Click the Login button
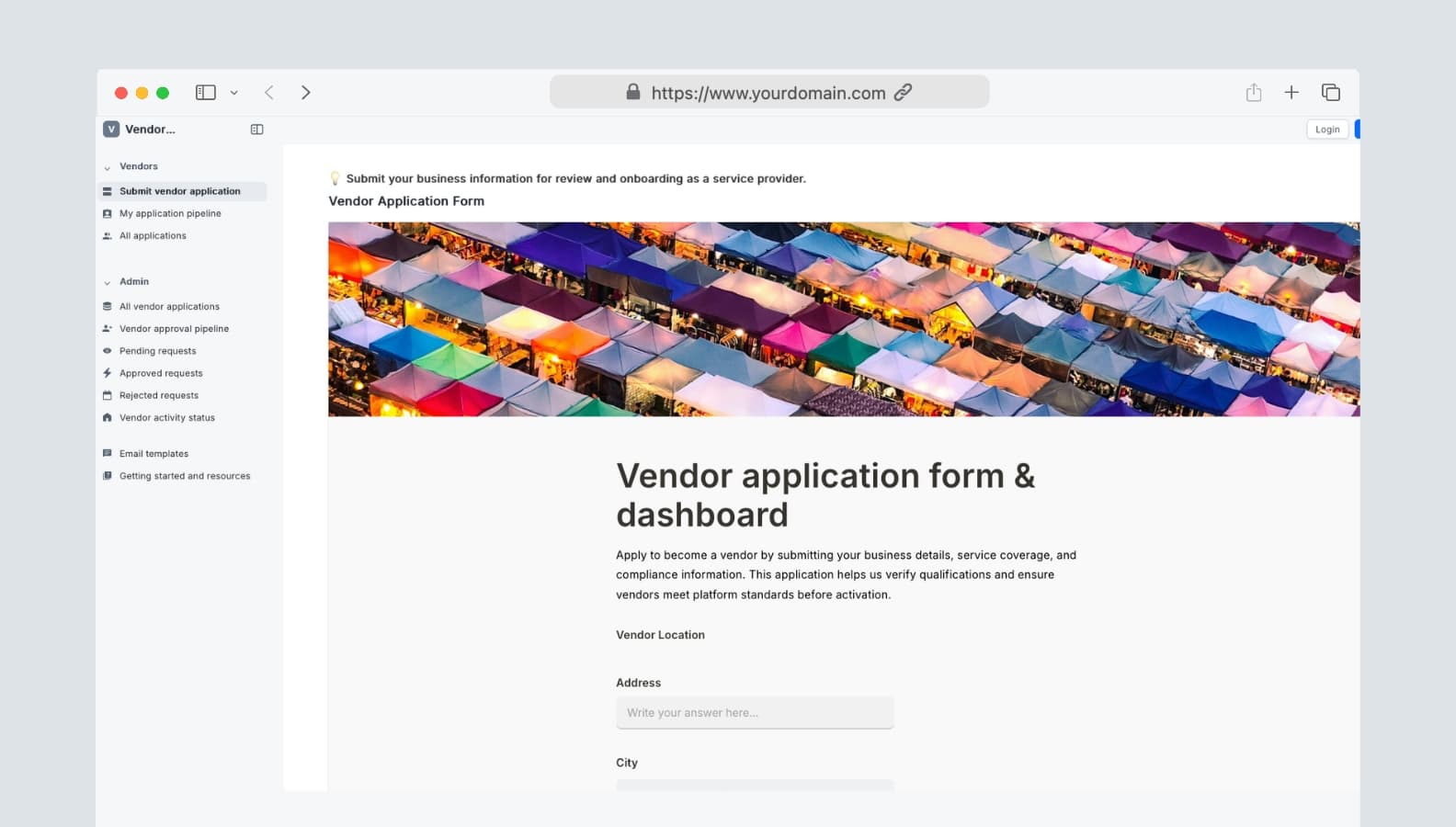Image resolution: width=1456 pixels, height=827 pixels. point(1327,130)
